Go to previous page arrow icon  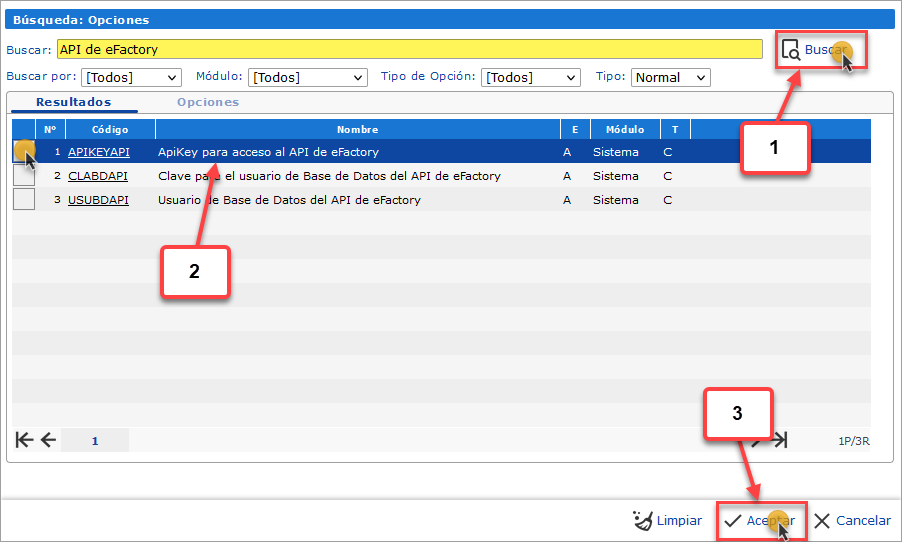point(48,440)
